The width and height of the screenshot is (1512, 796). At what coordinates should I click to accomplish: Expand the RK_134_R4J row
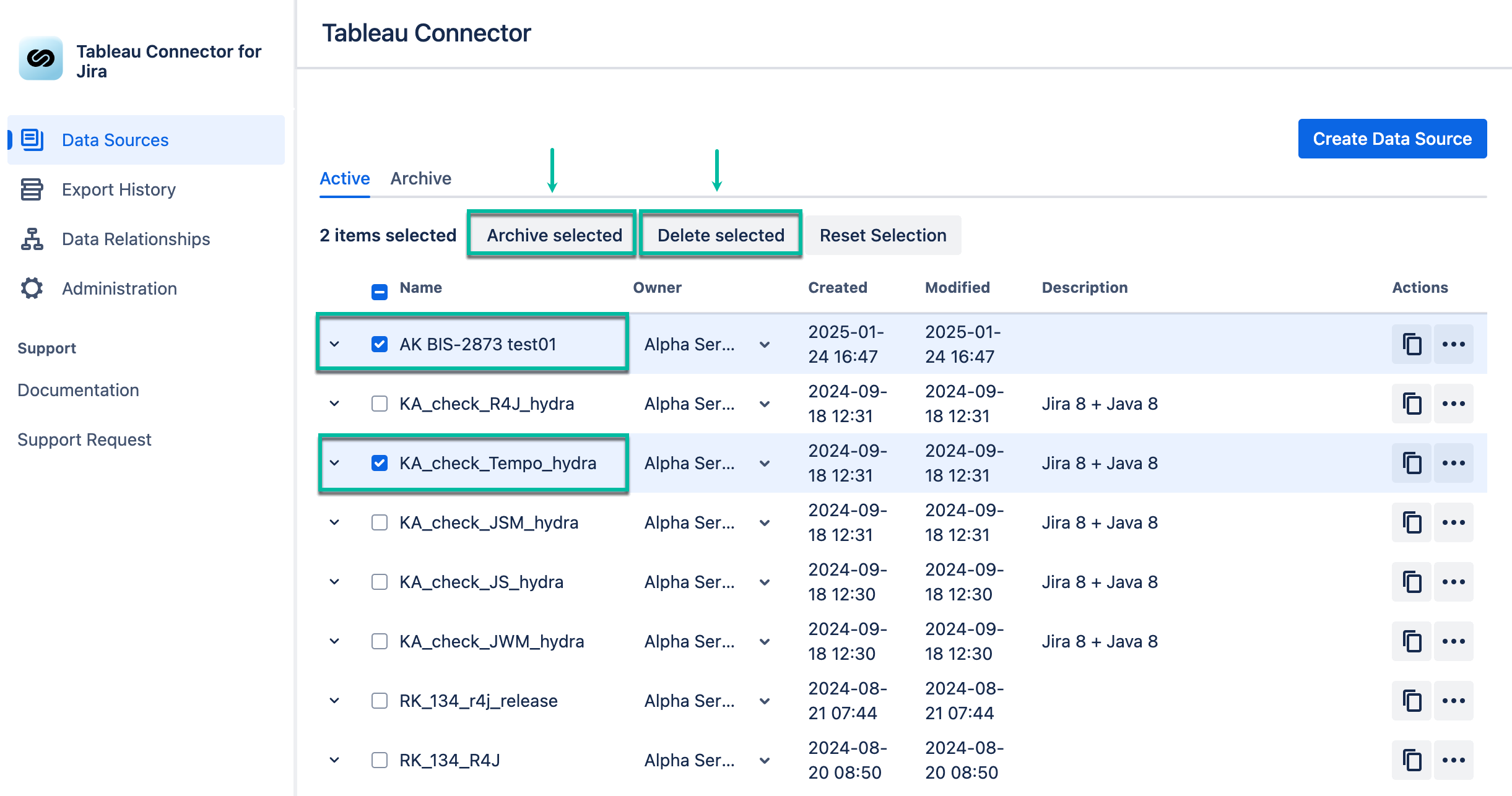[x=334, y=760]
